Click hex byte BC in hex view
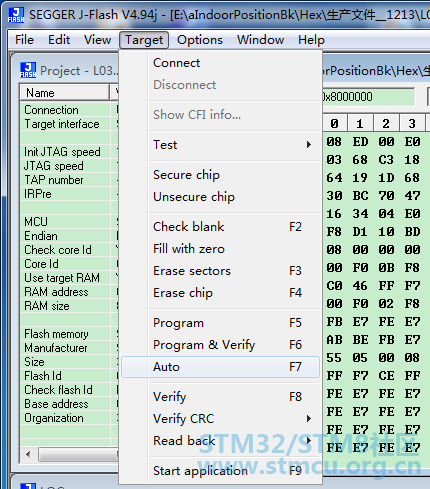Screen dimensions: 430x489 360,196
